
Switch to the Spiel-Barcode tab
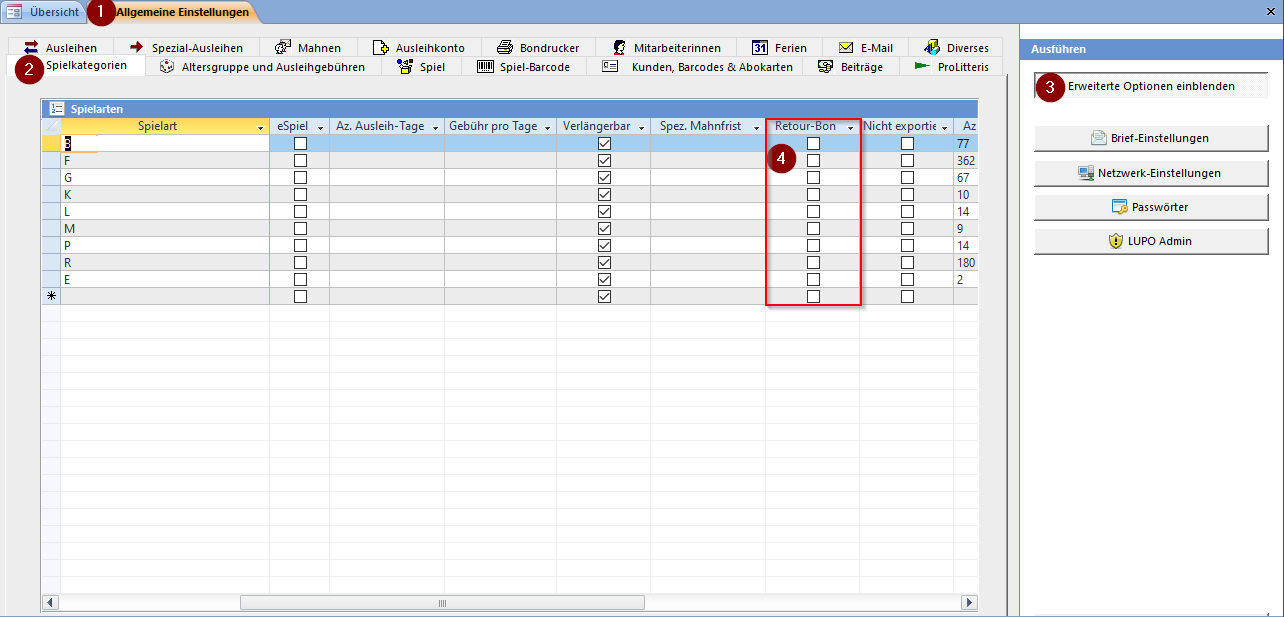pyautogui.click(x=523, y=67)
